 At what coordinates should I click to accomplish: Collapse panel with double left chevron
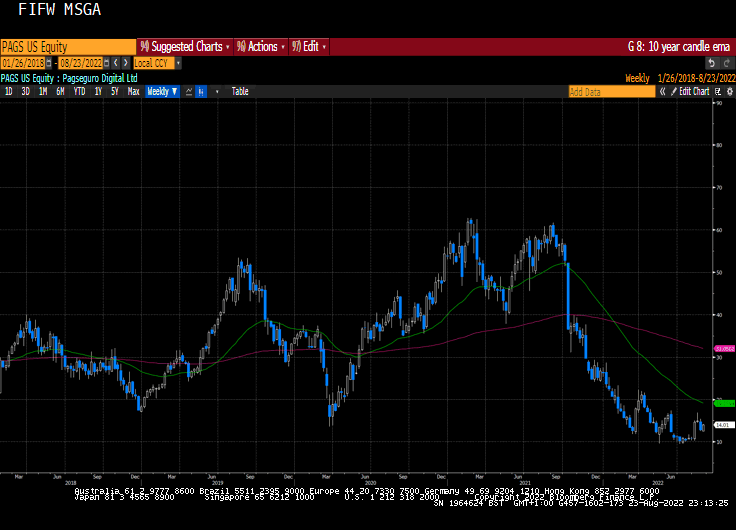[x=662, y=92]
